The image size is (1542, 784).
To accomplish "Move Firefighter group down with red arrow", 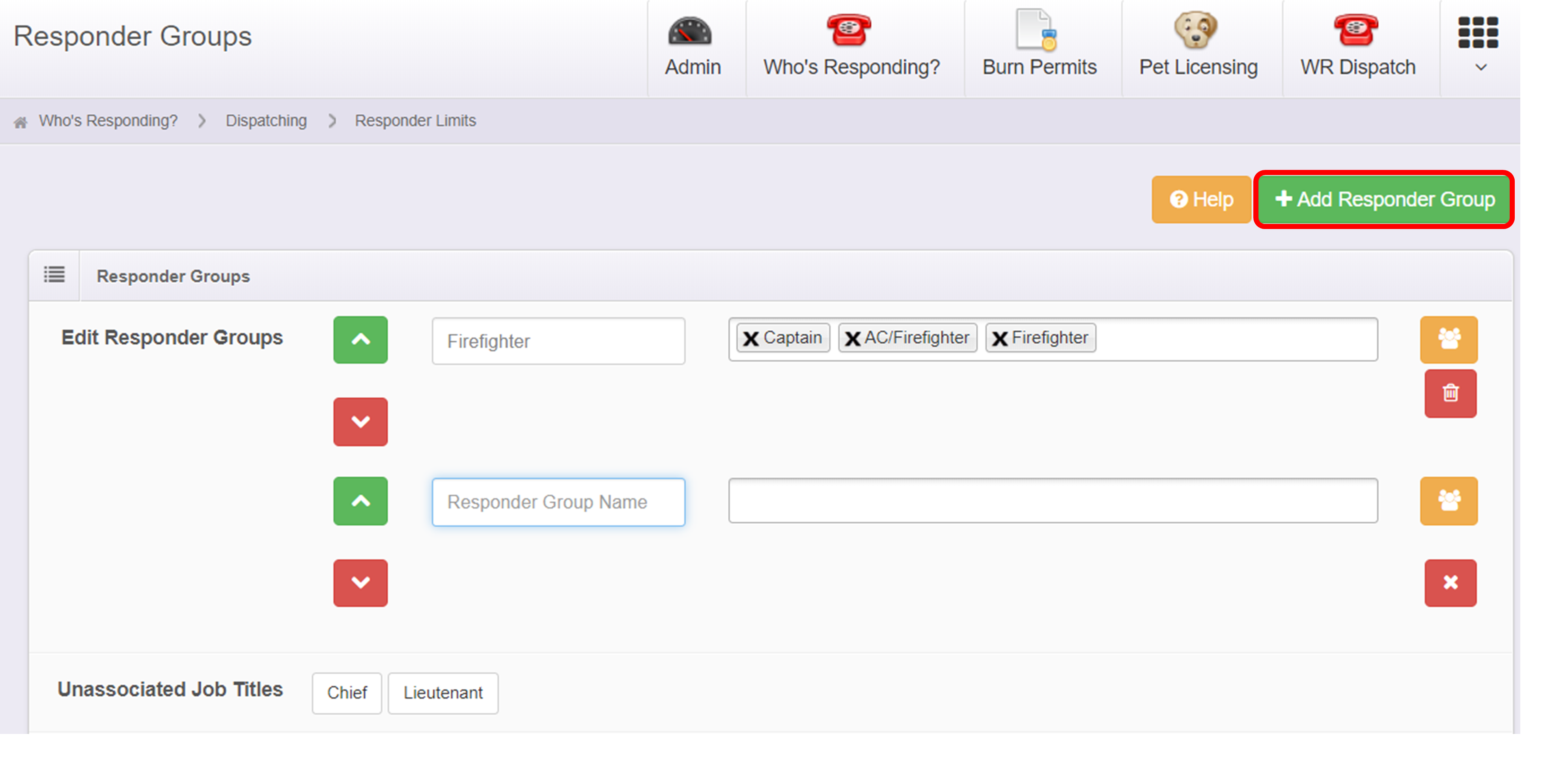I will click(360, 421).
